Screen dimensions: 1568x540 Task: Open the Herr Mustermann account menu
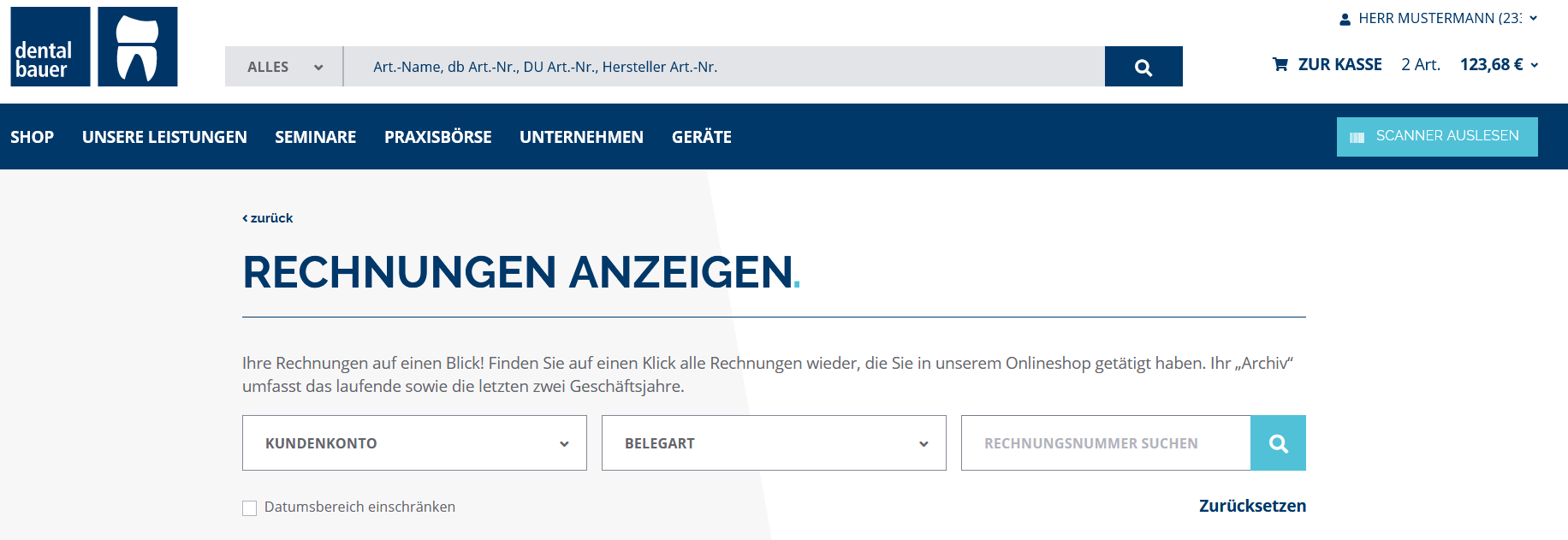1440,18
